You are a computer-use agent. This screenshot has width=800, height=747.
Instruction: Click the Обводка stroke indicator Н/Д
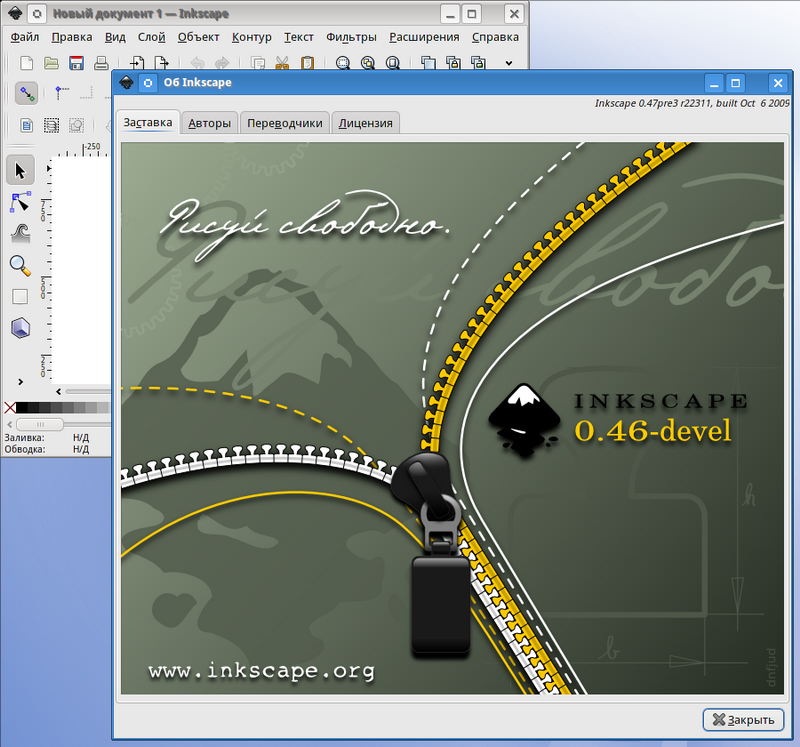click(x=81, y=449)
